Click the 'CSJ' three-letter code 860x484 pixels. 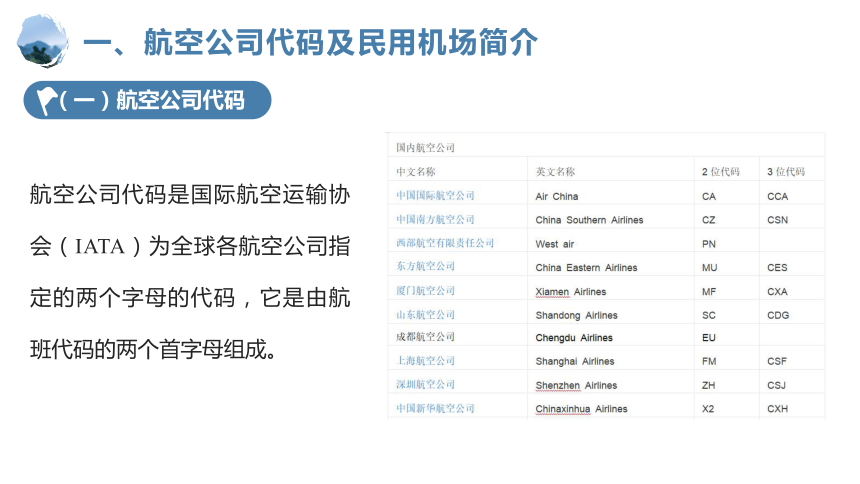point(776,386)
